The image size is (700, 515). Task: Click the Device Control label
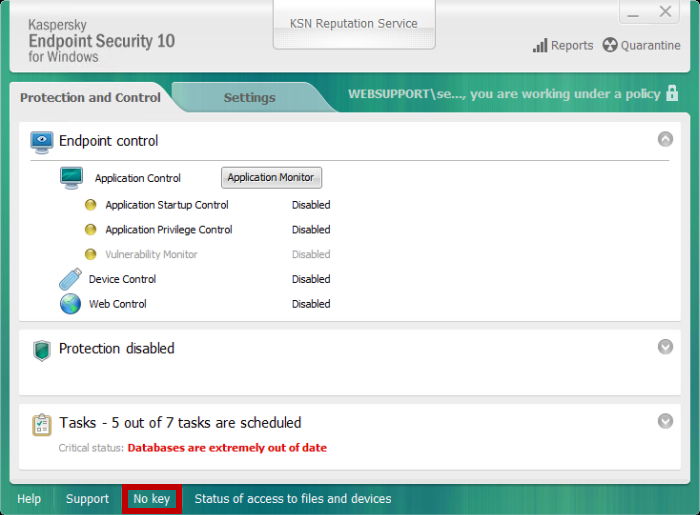point(122,279)
